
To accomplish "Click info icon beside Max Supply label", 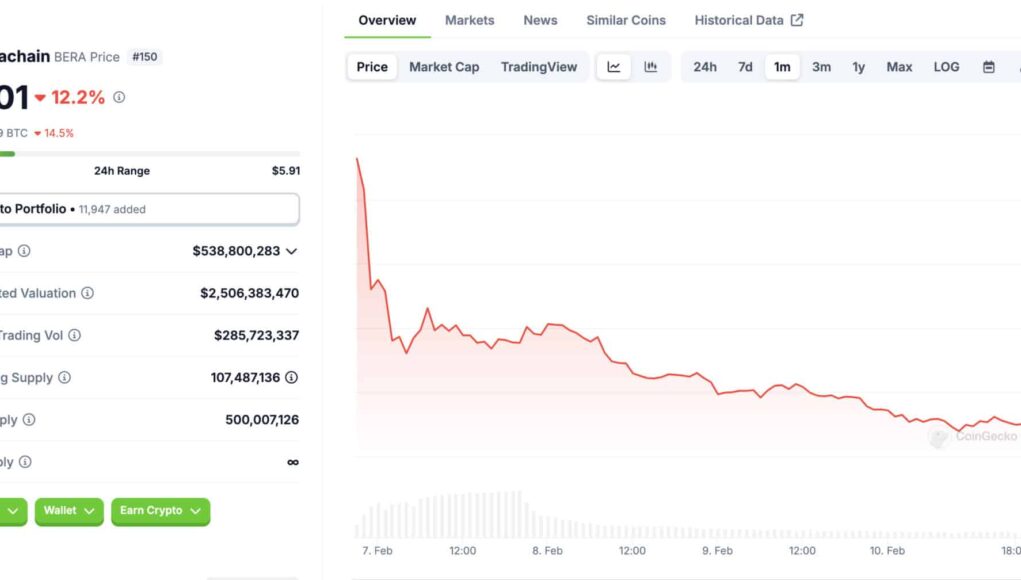I will pyautogui.click(x=25, y=462).
